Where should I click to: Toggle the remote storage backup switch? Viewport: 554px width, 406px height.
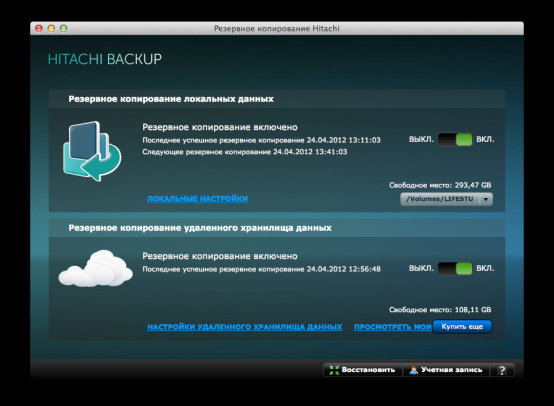coord(455,269)
